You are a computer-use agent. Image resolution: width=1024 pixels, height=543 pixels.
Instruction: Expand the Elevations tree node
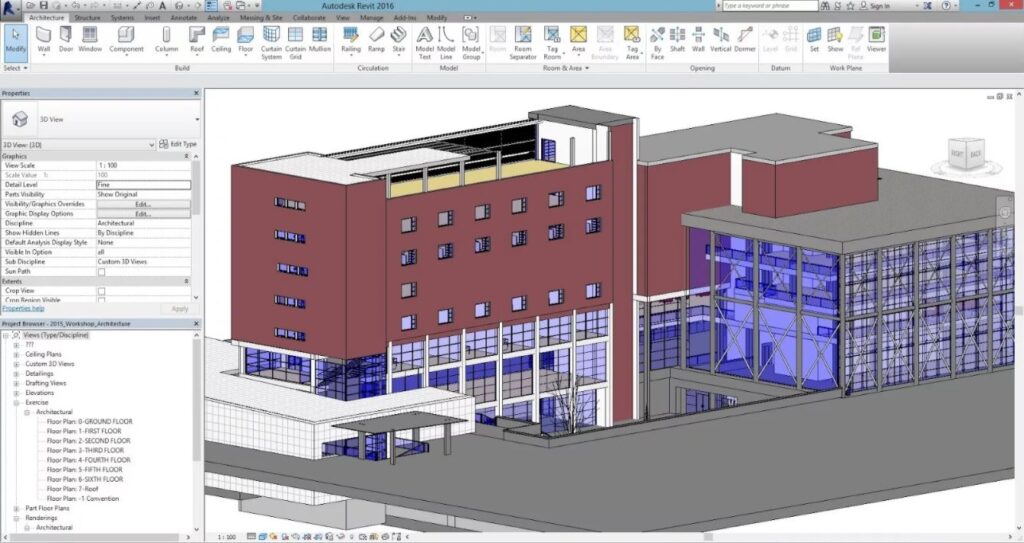pyautogui.click(x=16, y=393)
